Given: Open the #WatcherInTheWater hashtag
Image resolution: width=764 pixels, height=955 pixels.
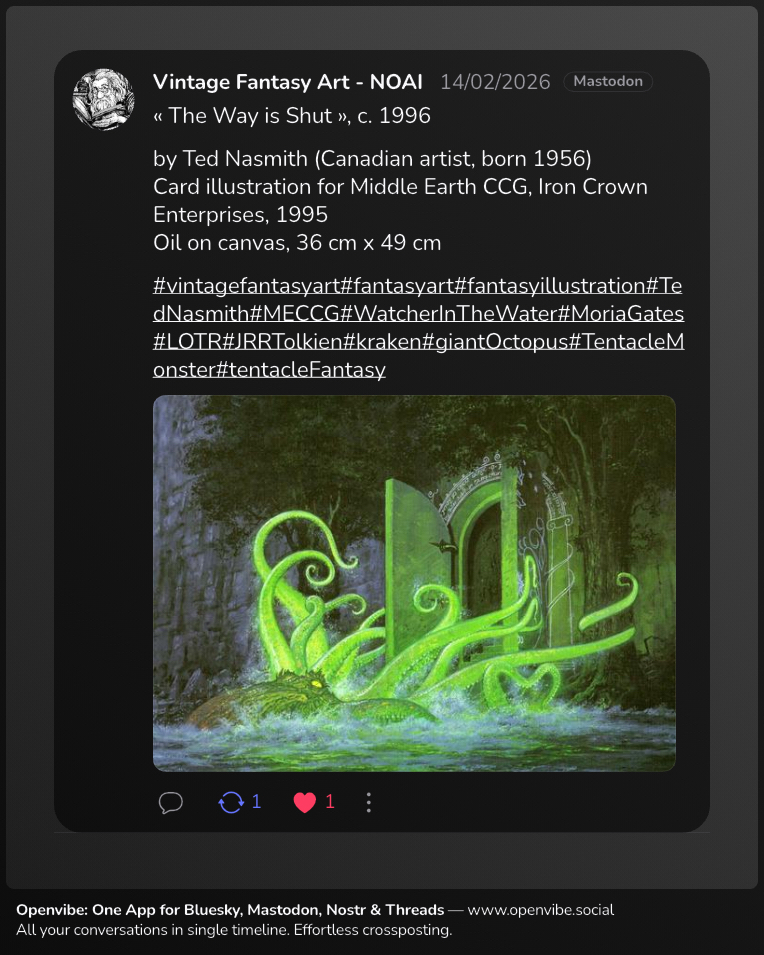Looking at the screenshot, I should pyautogui.click(x=448, y=314).
